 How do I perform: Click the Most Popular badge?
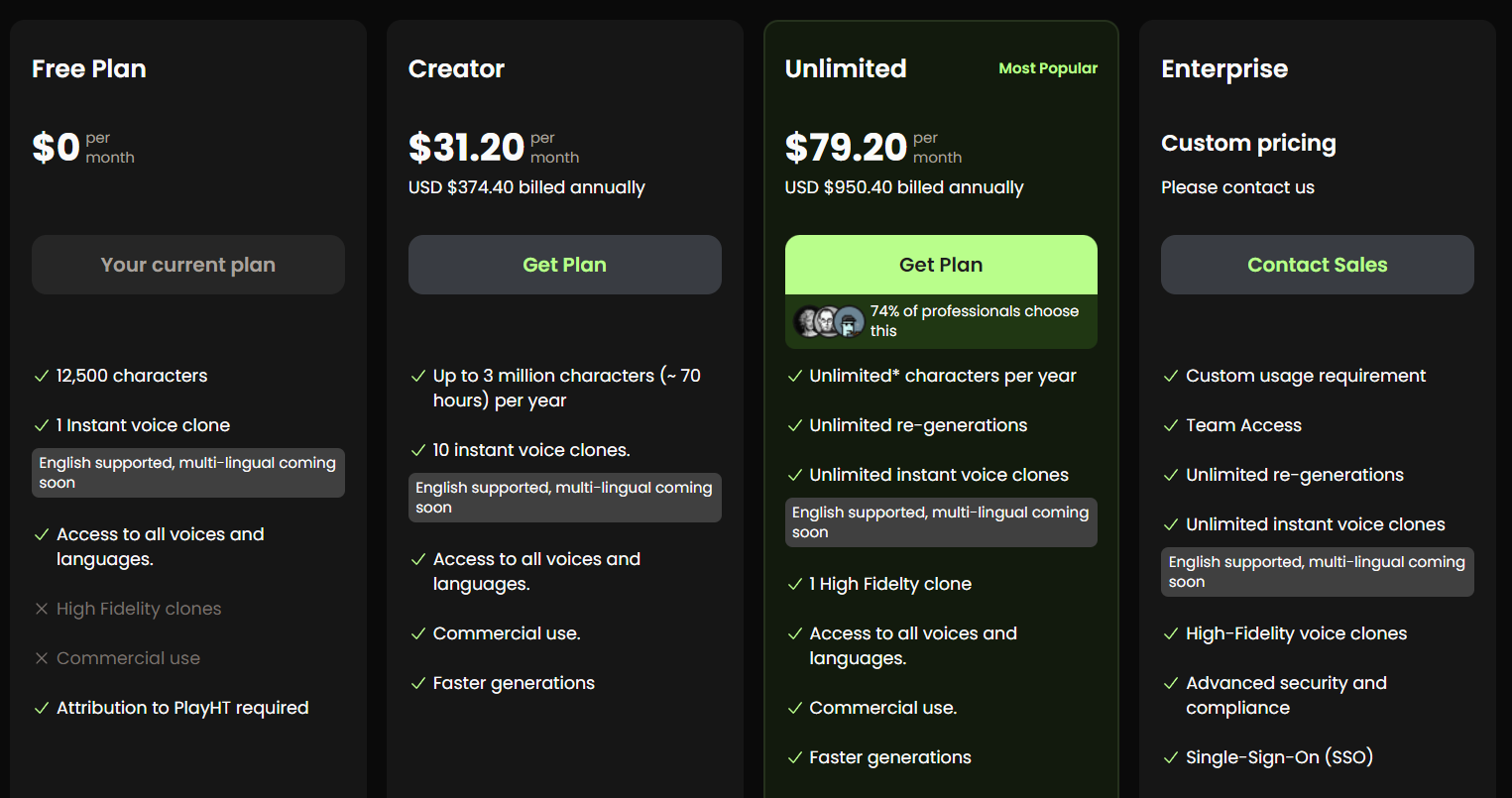point(1047,68)
